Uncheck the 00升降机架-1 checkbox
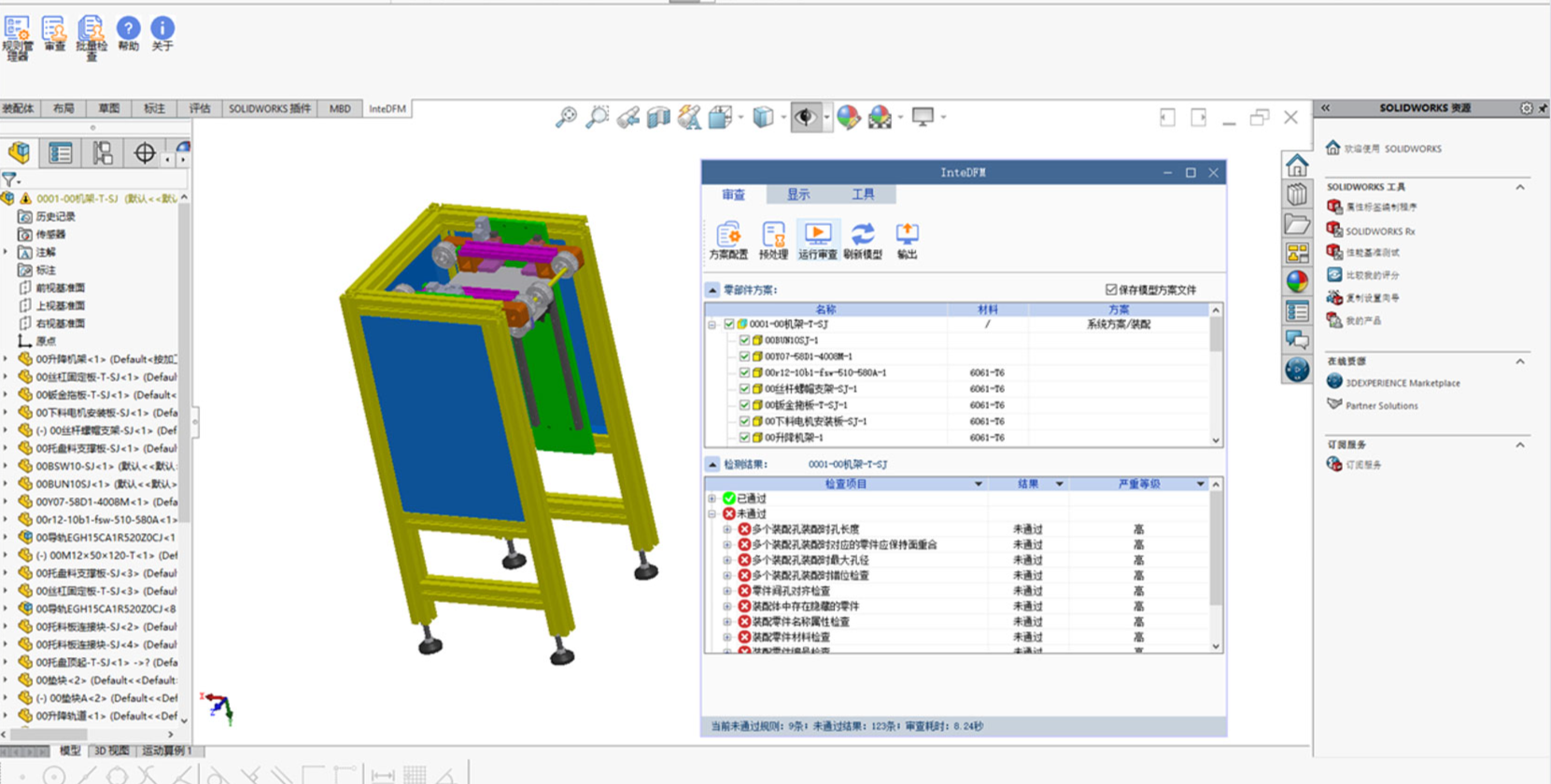 coord(744,437)
